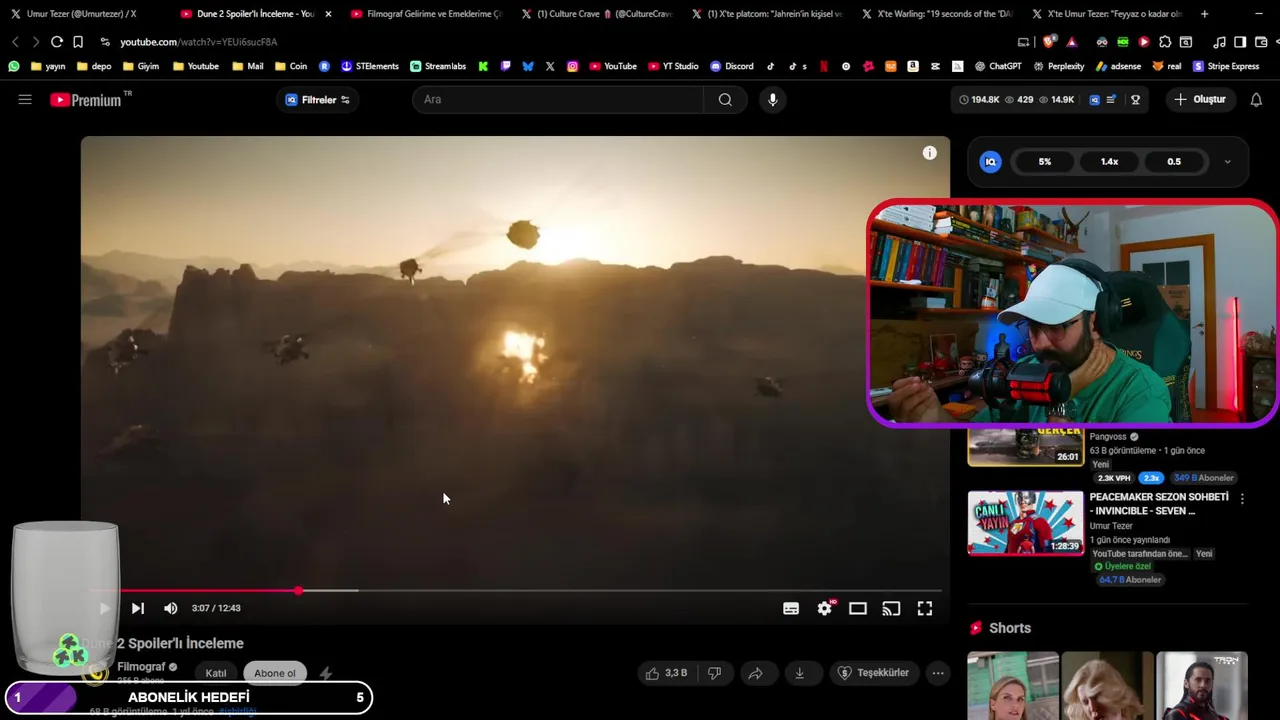Expand the vidIQ panel chevron
Image resolution: width=1280 pixels, height=720 pixels.
click(1227, 162)
